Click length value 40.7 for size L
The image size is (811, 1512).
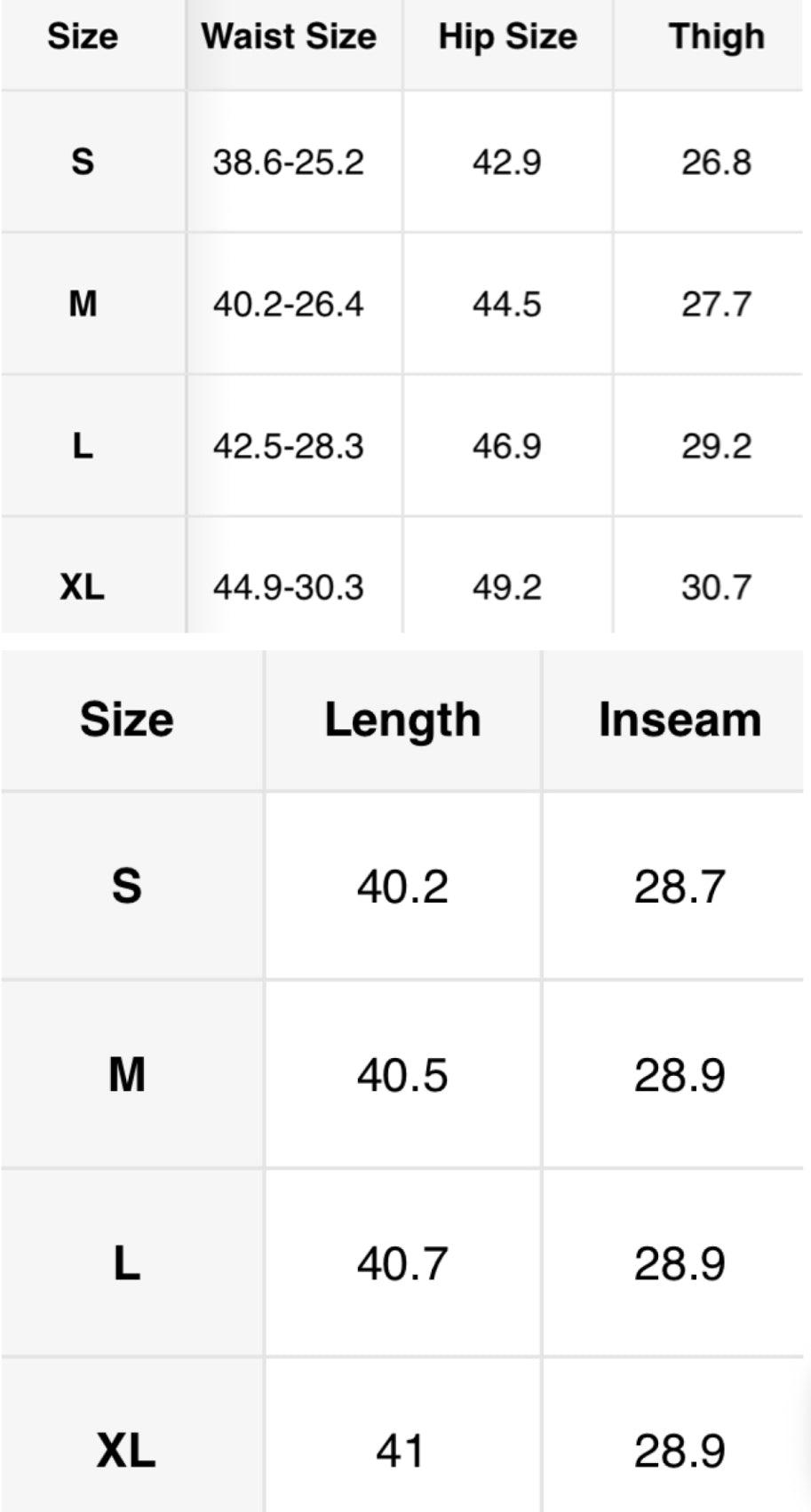[402, 1263]
